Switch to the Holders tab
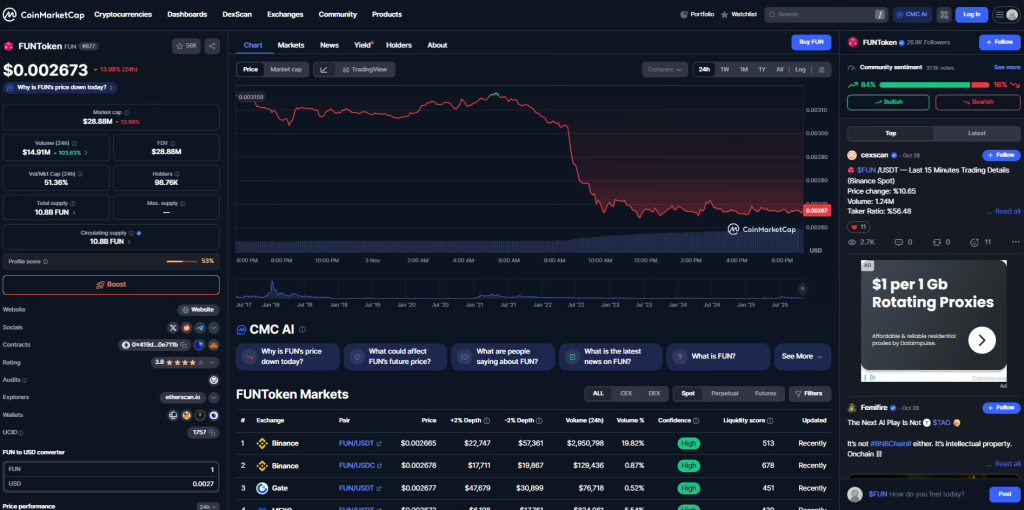1024x510 pixels. click(398, 45)
